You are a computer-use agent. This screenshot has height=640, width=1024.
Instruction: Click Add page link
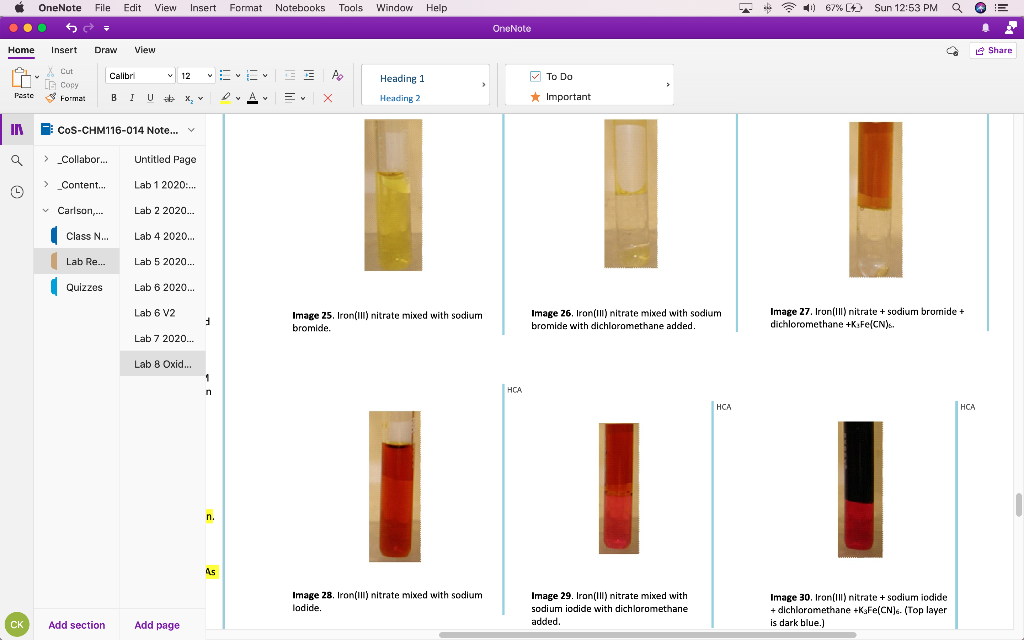click(157, 625)
